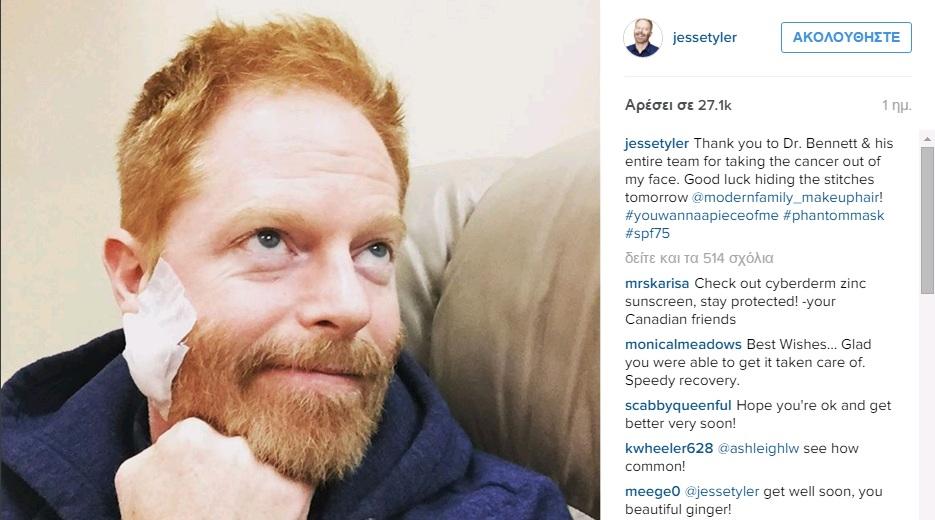Screen dimensions: 935x520
Task: View the Αρέσει σε 27.1k likes count
Action: tap(678, 105)
